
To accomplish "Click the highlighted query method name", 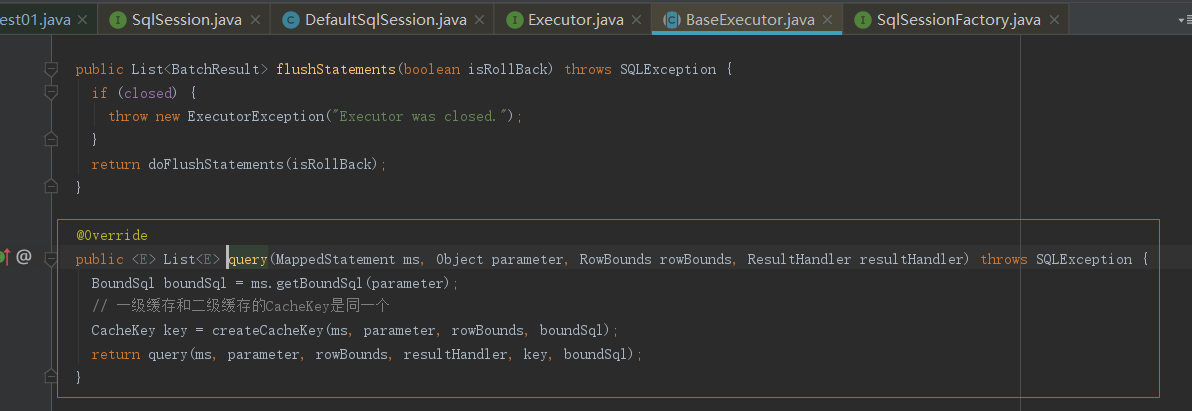I will 248,259.
